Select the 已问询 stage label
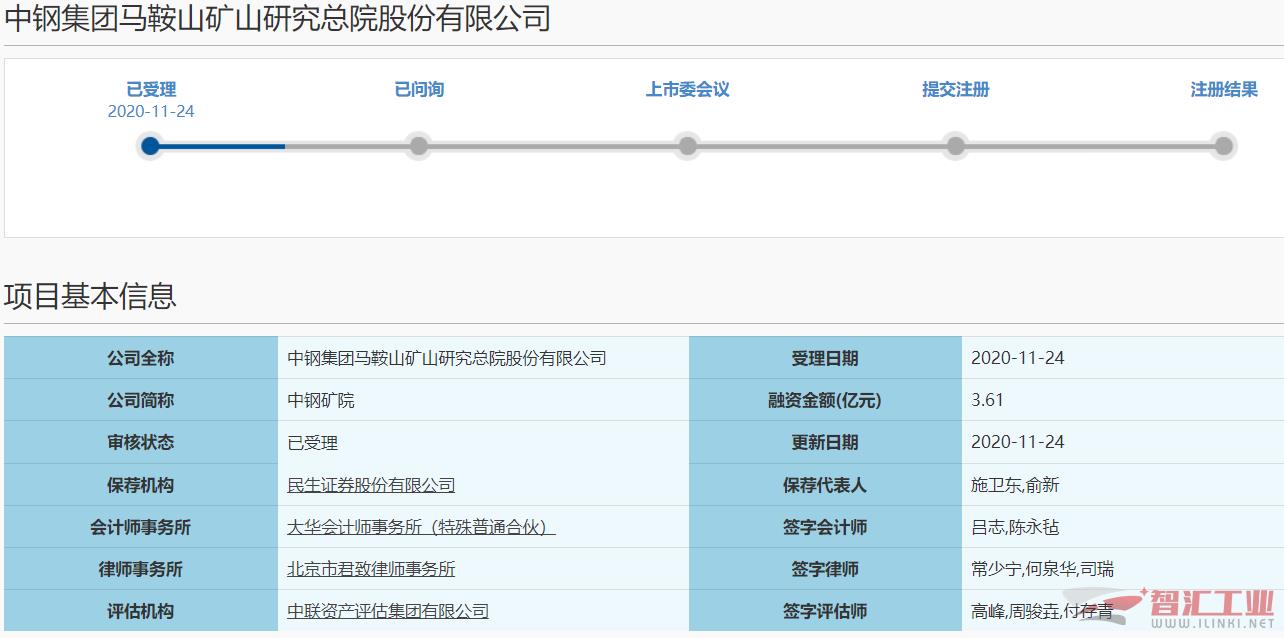1284x638 pixels. pos(419,89)
